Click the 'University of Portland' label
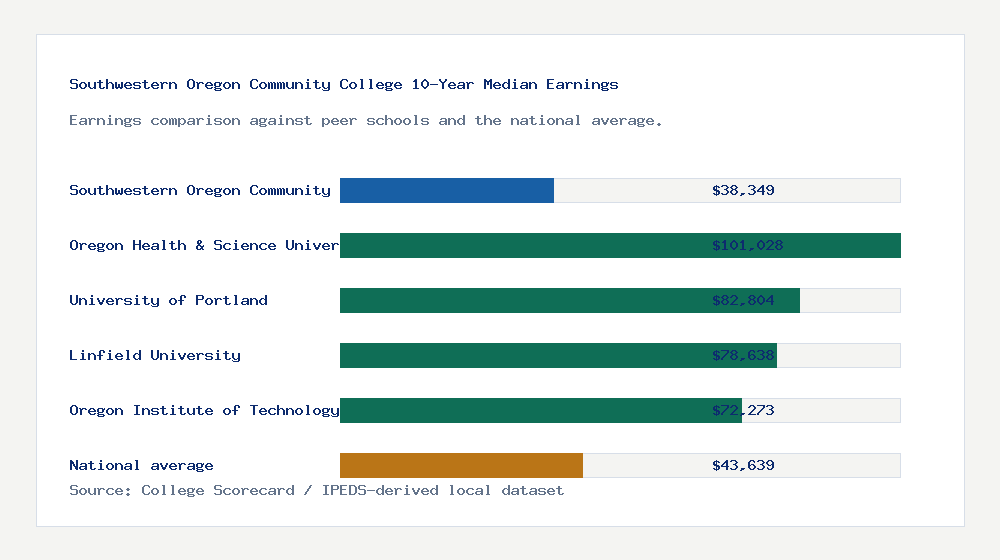 click(x=168, y=300)
